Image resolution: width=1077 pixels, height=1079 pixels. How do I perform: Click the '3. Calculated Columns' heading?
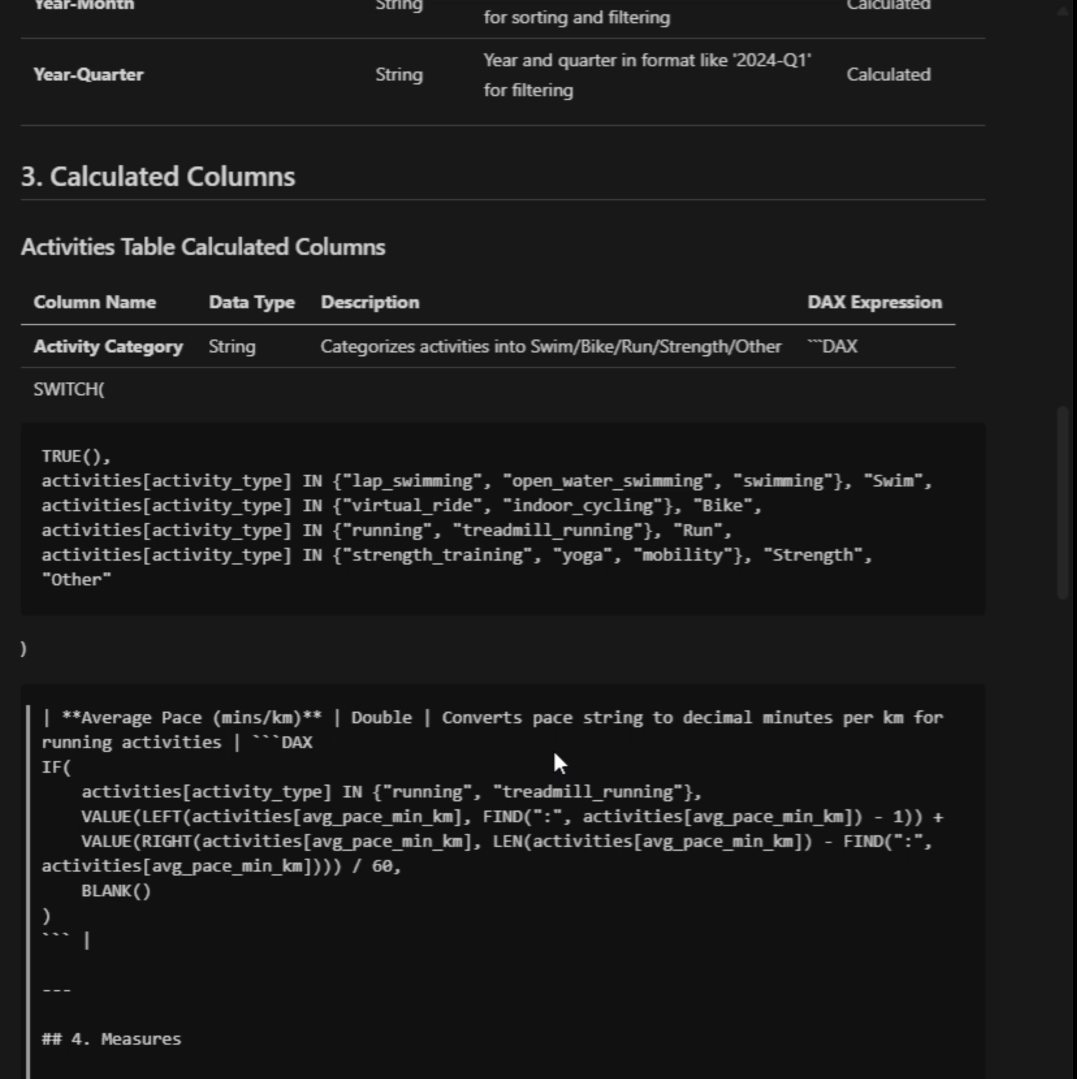pos(158,177)
